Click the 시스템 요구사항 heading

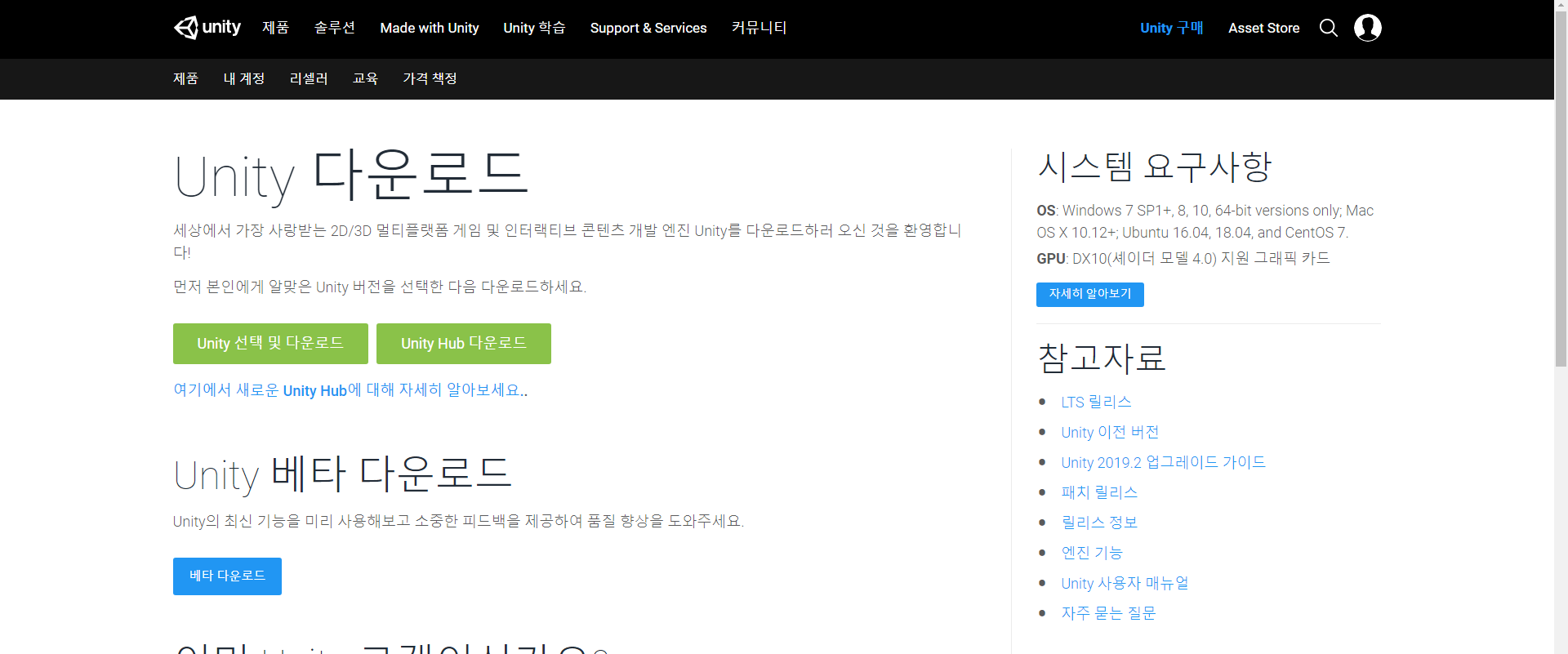(1154, 167)
